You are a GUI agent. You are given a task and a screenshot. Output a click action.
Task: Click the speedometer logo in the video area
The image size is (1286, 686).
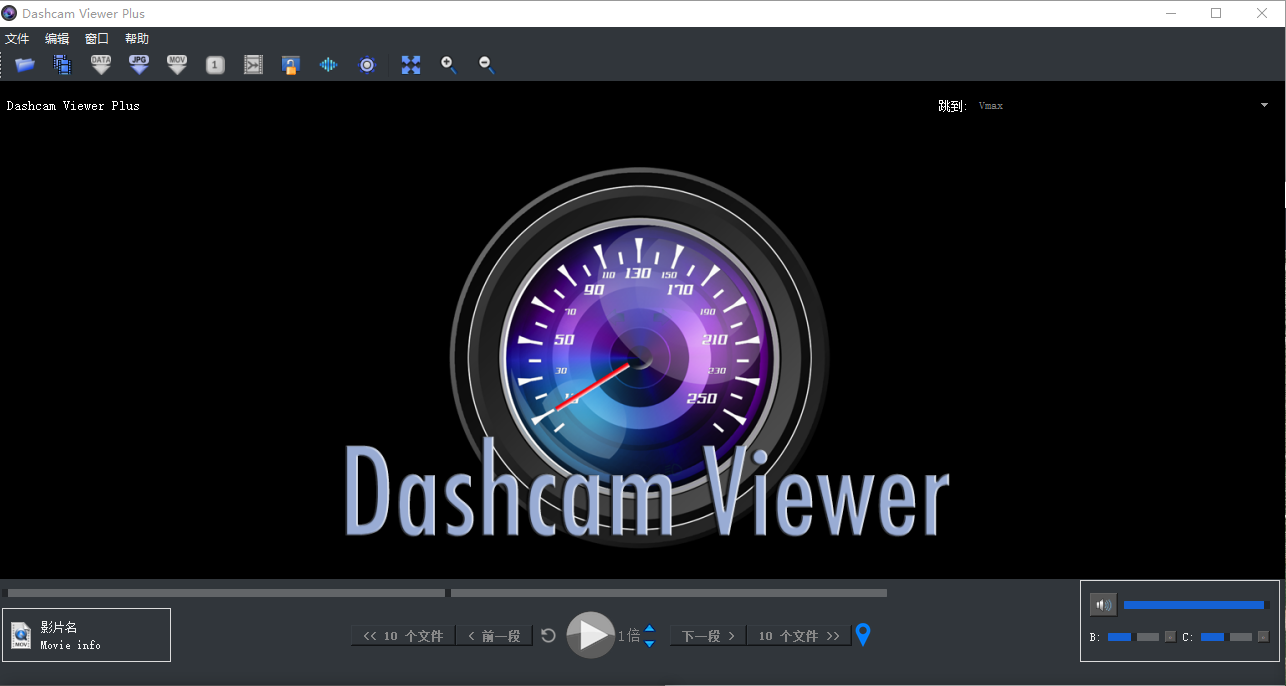pyautogui.click(x=640, y=357)
